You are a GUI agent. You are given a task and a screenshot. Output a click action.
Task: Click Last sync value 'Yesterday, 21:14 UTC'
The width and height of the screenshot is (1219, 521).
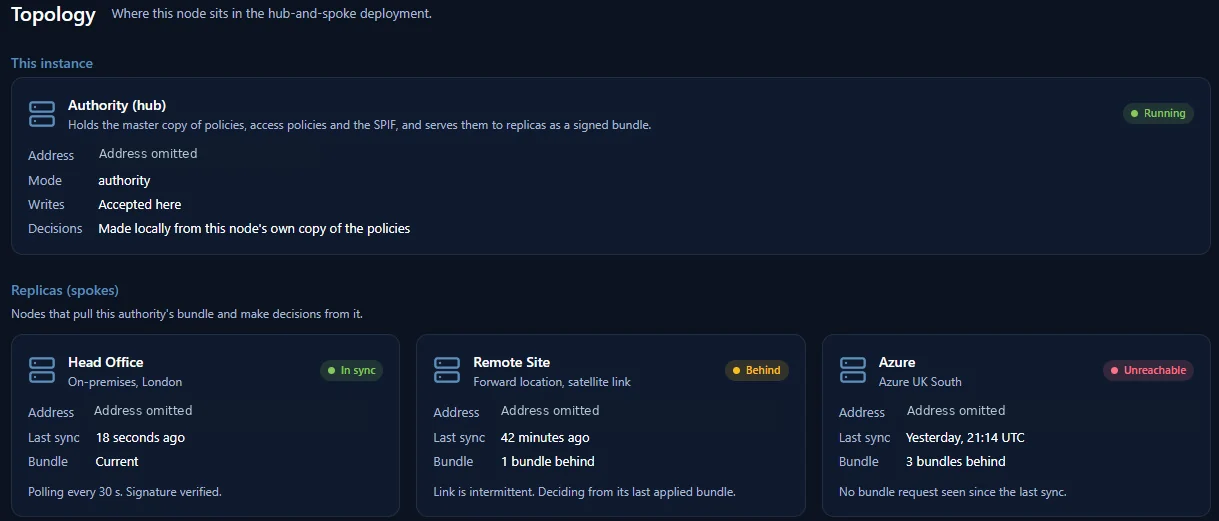[965, 437]
